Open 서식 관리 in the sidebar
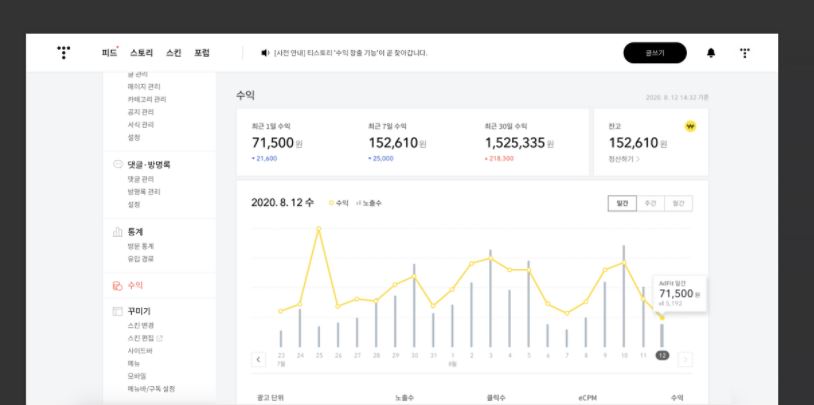This screenshot has height=405, width=814. 141,125
